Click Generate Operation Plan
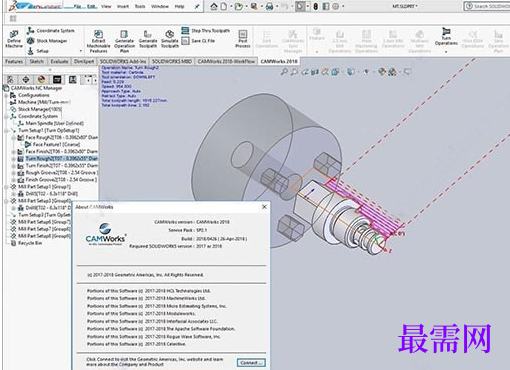Image resolution: width=510 pixels, height=370 pixels. pos(124,41)
